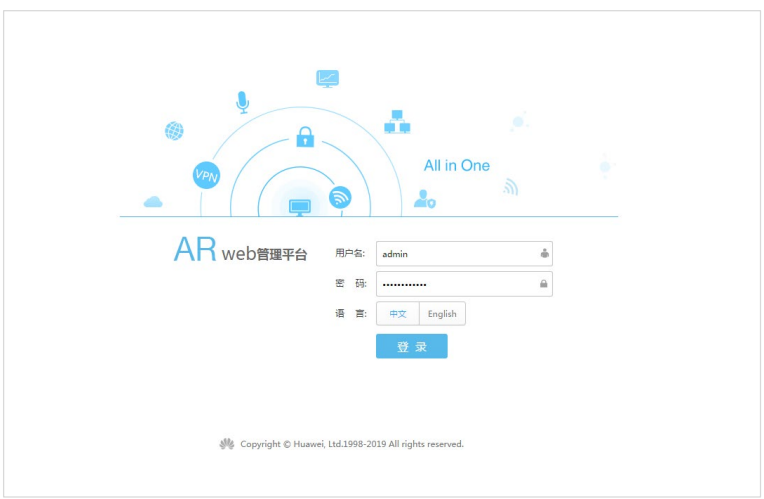This screenshot has width=764, height=499.
Task: Click the 用户名 label
Action: coord(350,253)
